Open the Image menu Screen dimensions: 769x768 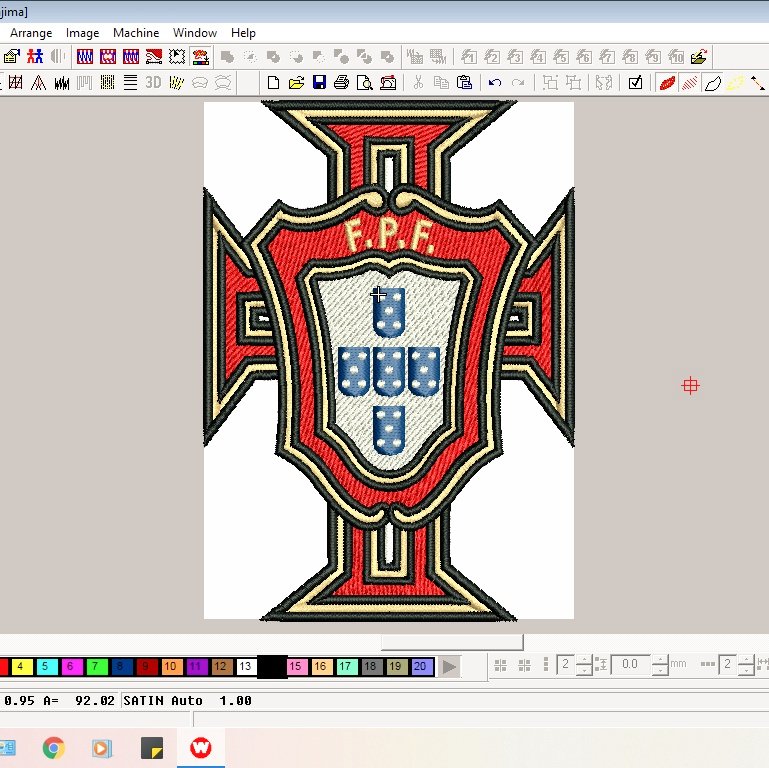pos(82,33)
